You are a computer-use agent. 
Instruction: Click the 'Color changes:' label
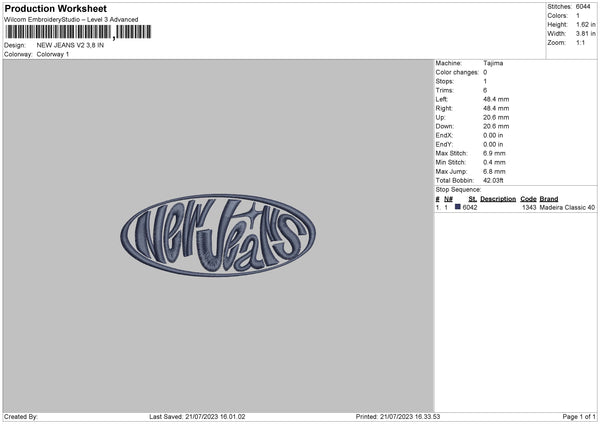coord(457,72)
